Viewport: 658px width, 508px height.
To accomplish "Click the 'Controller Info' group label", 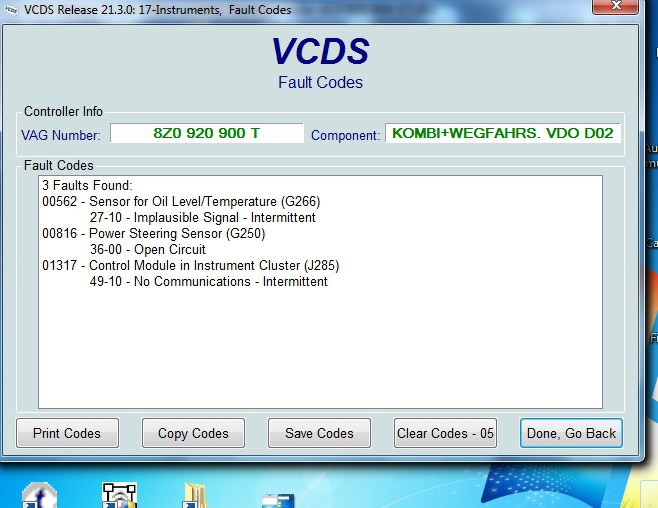I will [63, 111].
